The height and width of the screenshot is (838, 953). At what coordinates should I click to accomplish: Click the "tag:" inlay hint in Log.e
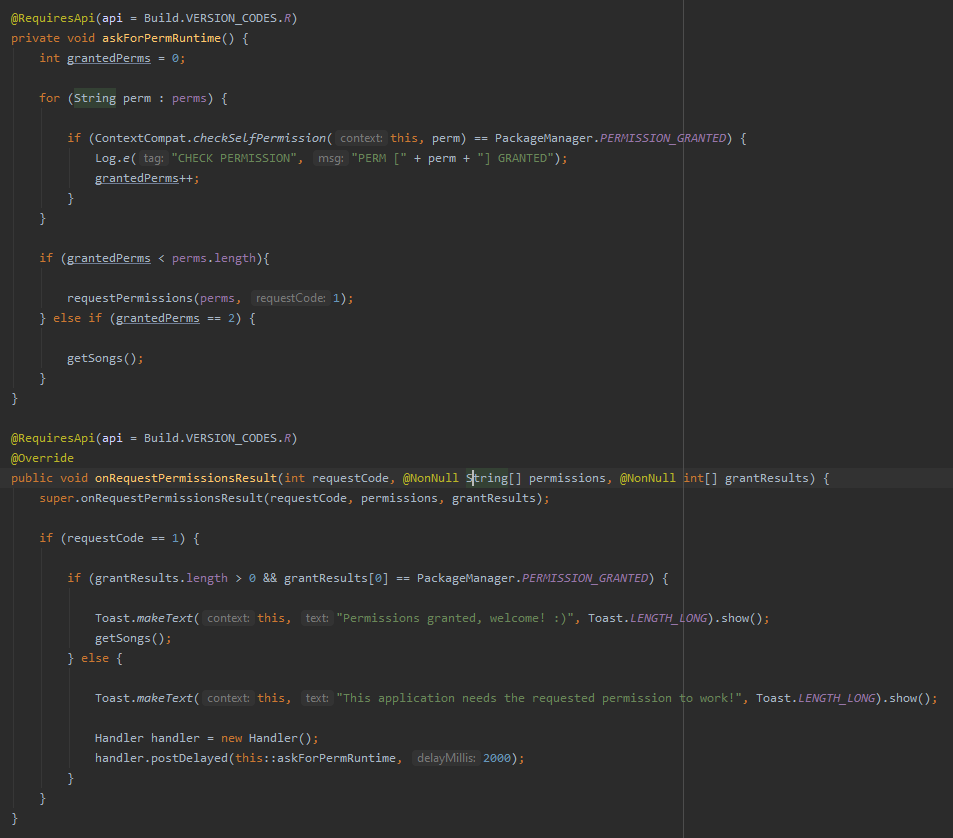pos(153,158)
